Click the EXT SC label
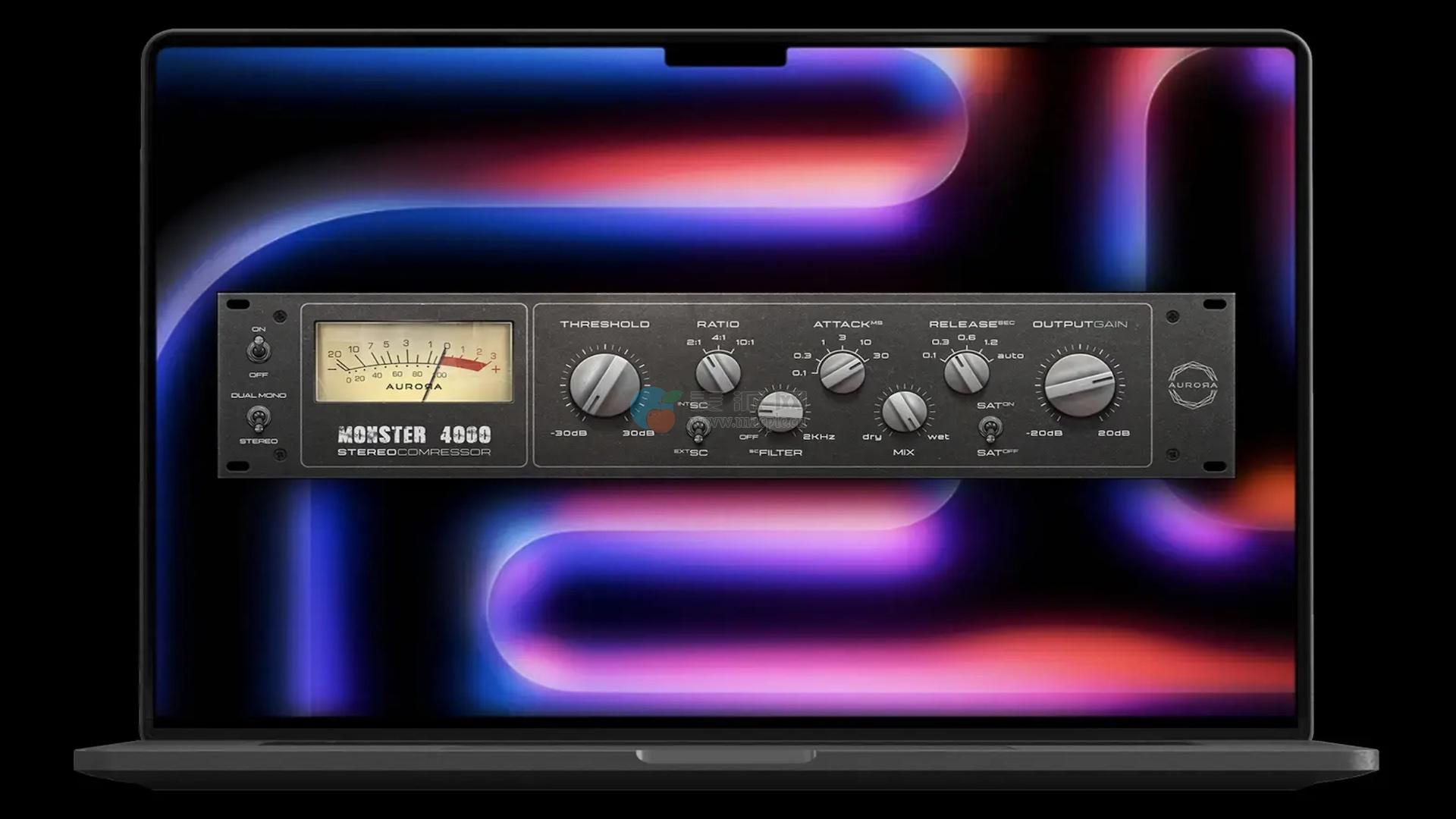 coord(691,453)
